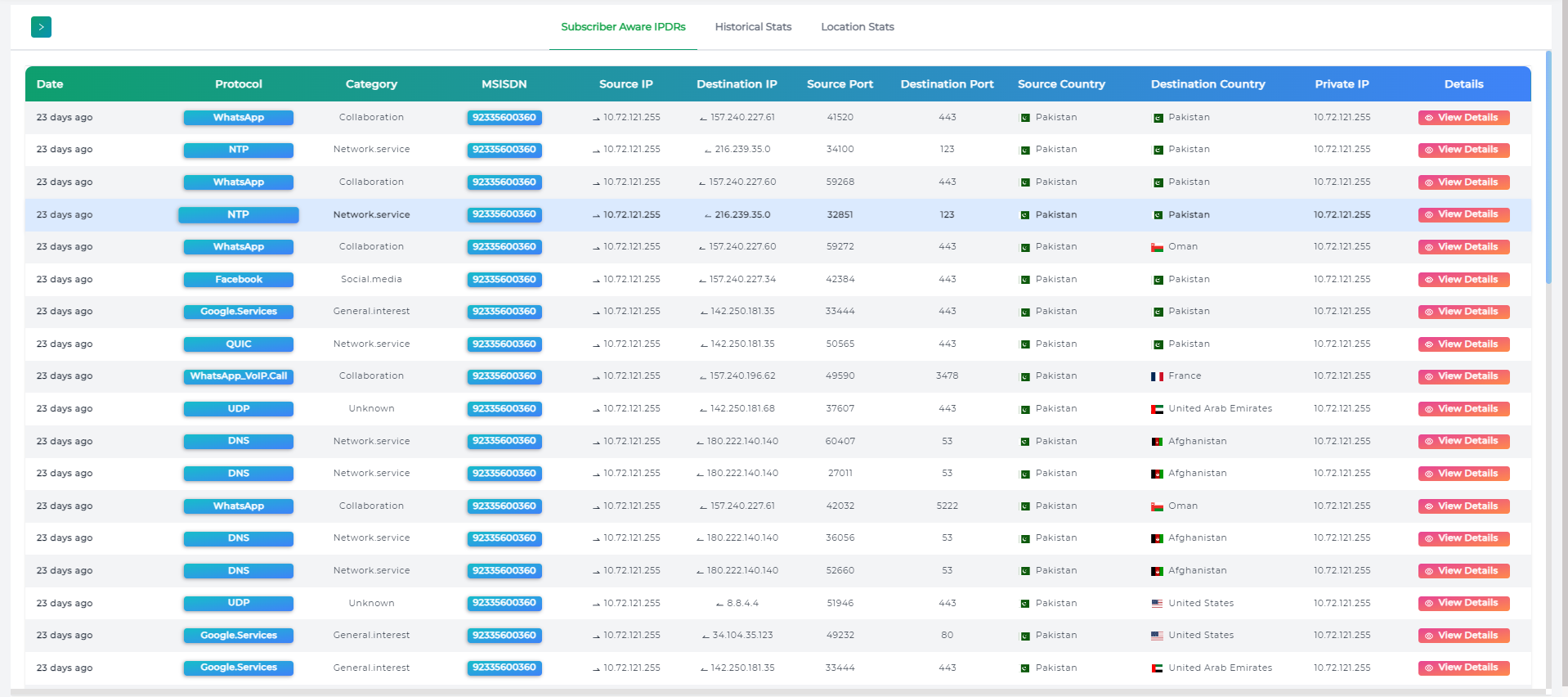
Task: Click the Afghanistan flag in port 60407 row
Action: pos(1157,442)
